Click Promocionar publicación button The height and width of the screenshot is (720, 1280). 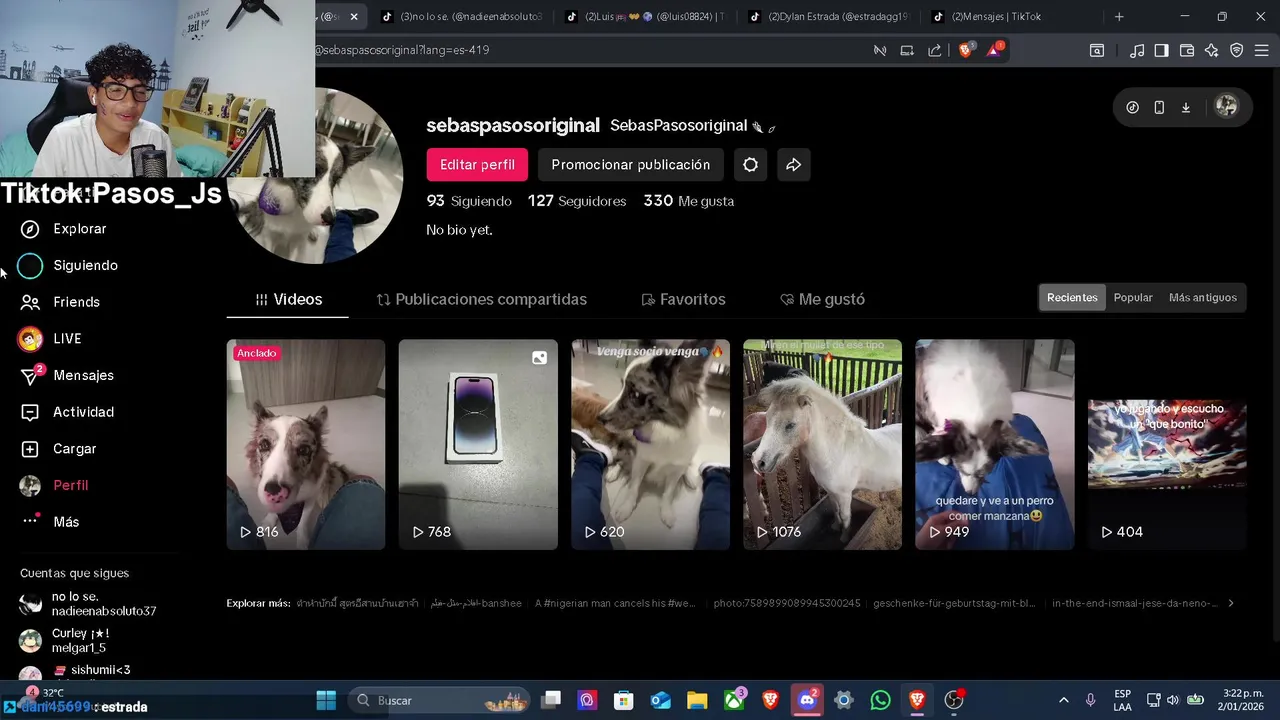630,165
